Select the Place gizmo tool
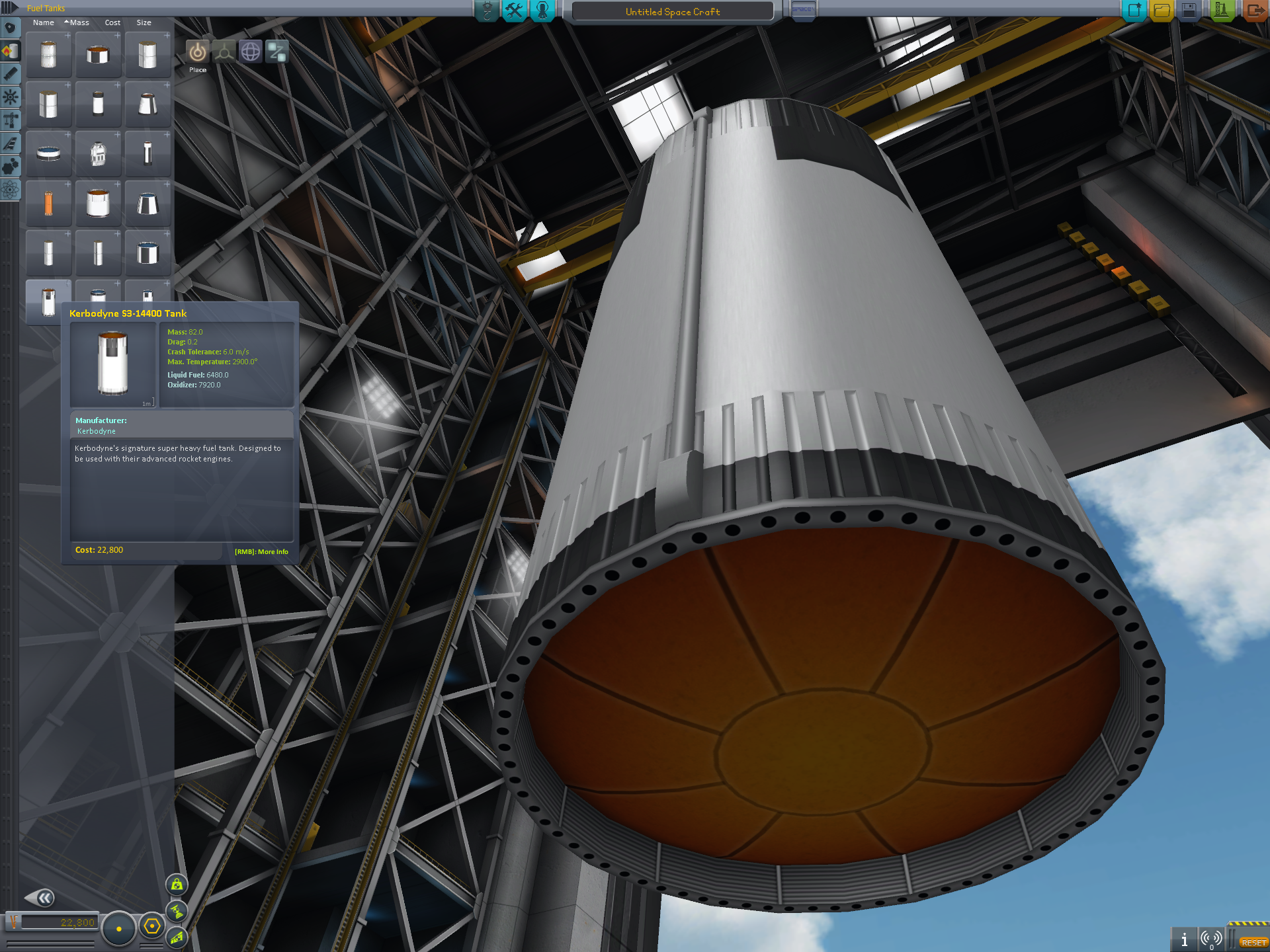 [197, 52]
